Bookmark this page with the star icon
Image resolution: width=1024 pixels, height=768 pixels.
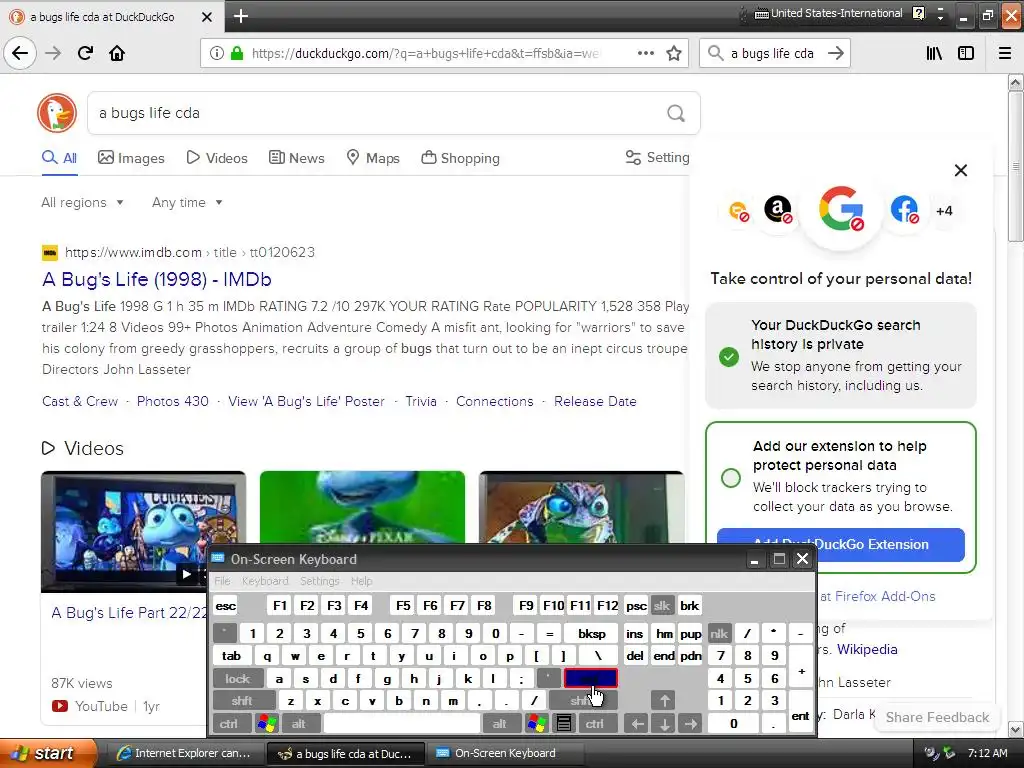[674, 53]
